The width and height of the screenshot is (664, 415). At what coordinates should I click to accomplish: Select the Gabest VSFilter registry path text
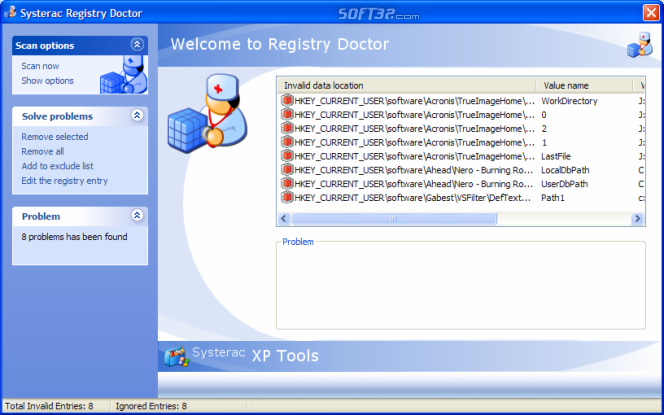tap(413, 198)
